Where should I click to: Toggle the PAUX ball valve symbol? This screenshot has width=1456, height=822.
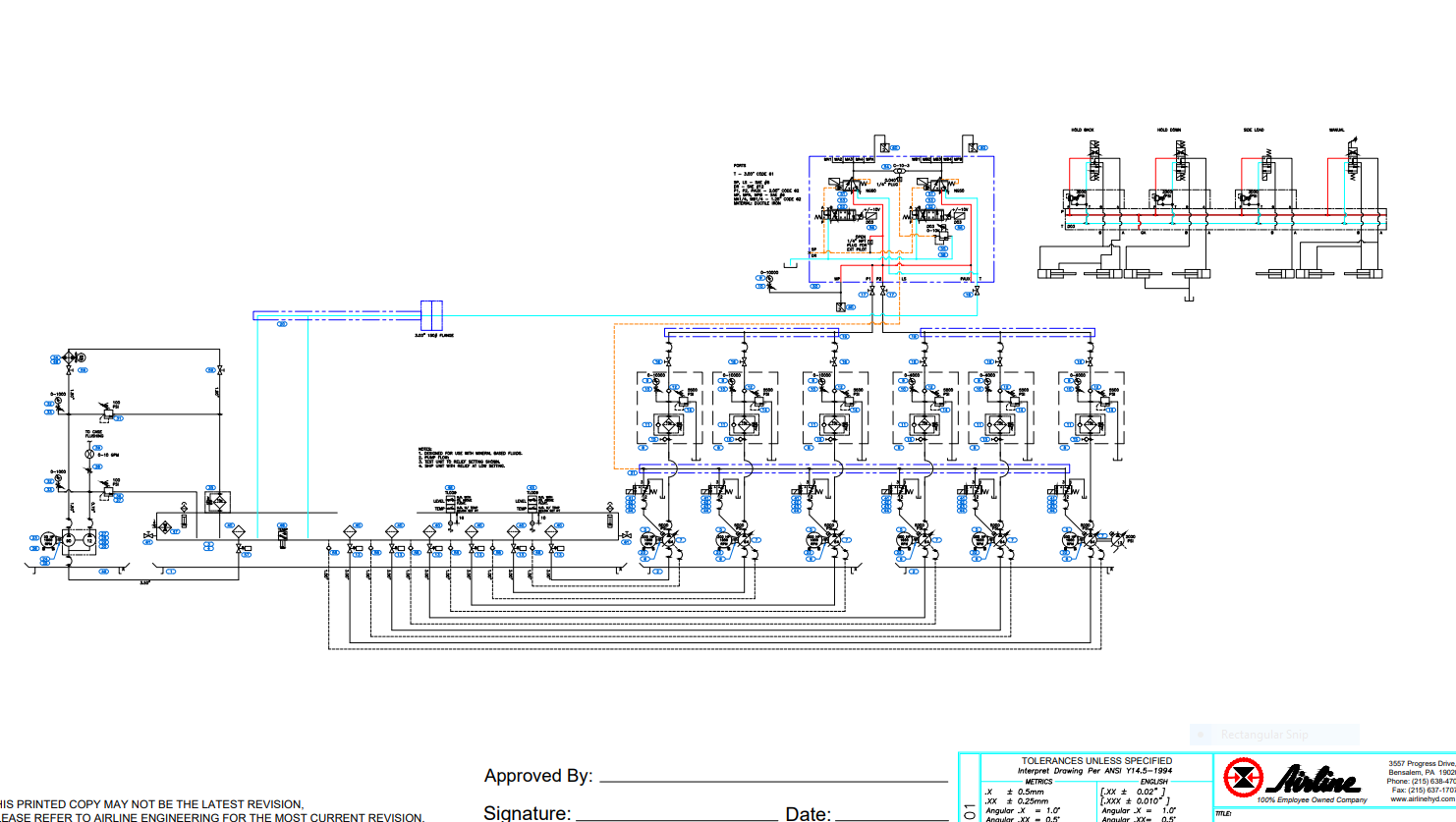tap(977, 291)
